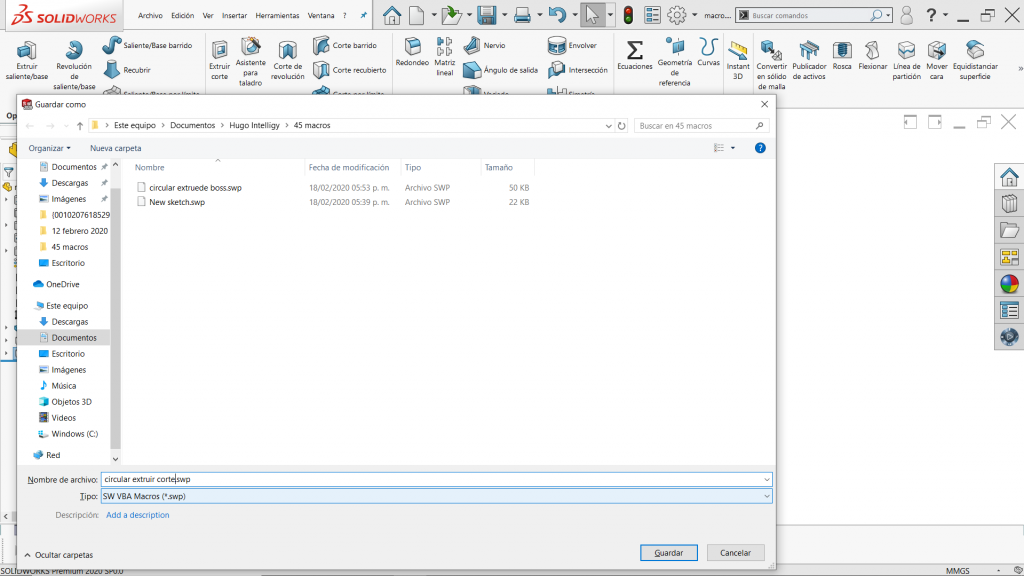1024x576 pixels.
Task: Open the Edición menu
Action: pos(182,15)
